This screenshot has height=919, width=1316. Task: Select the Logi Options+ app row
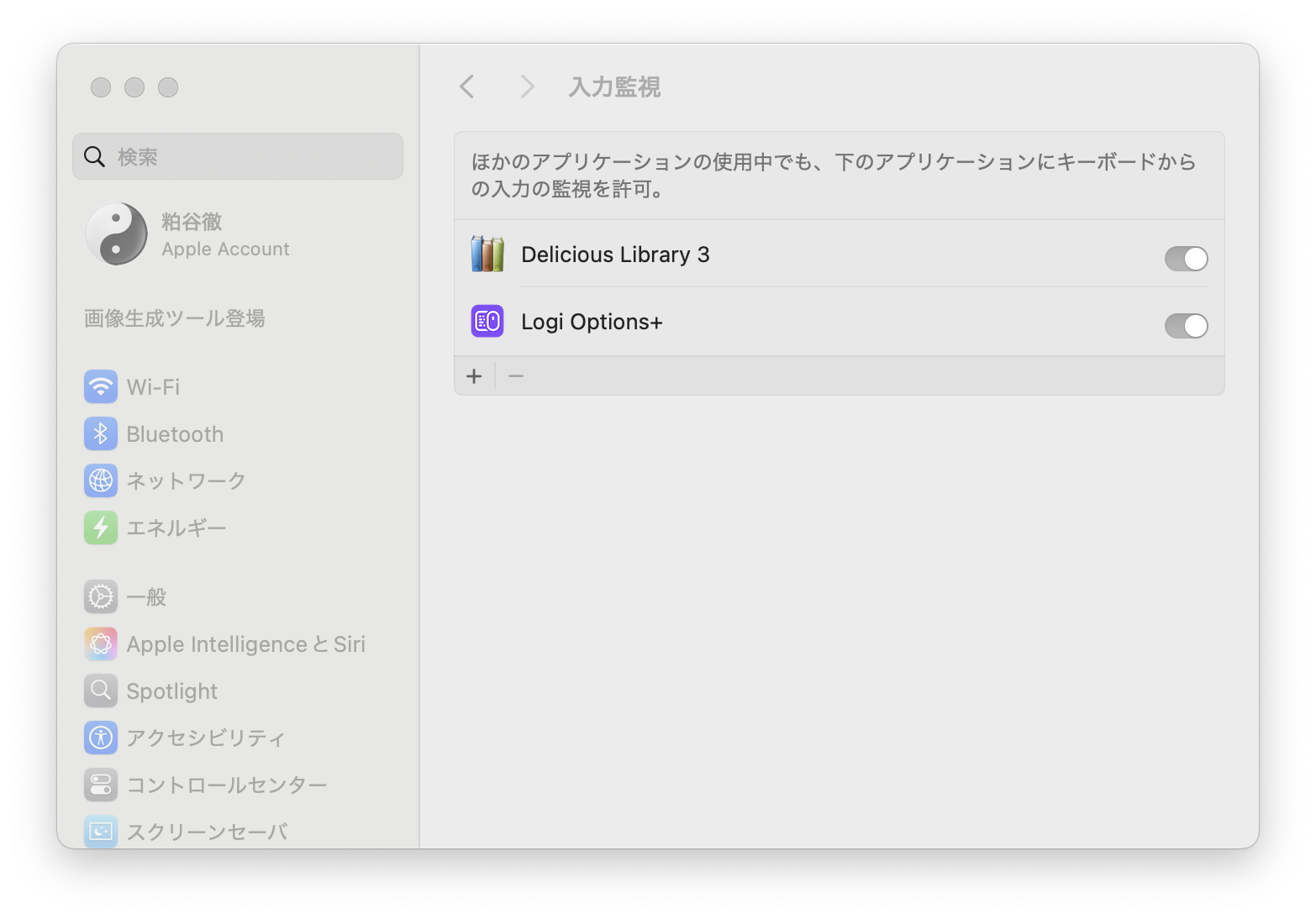[756, 322]
